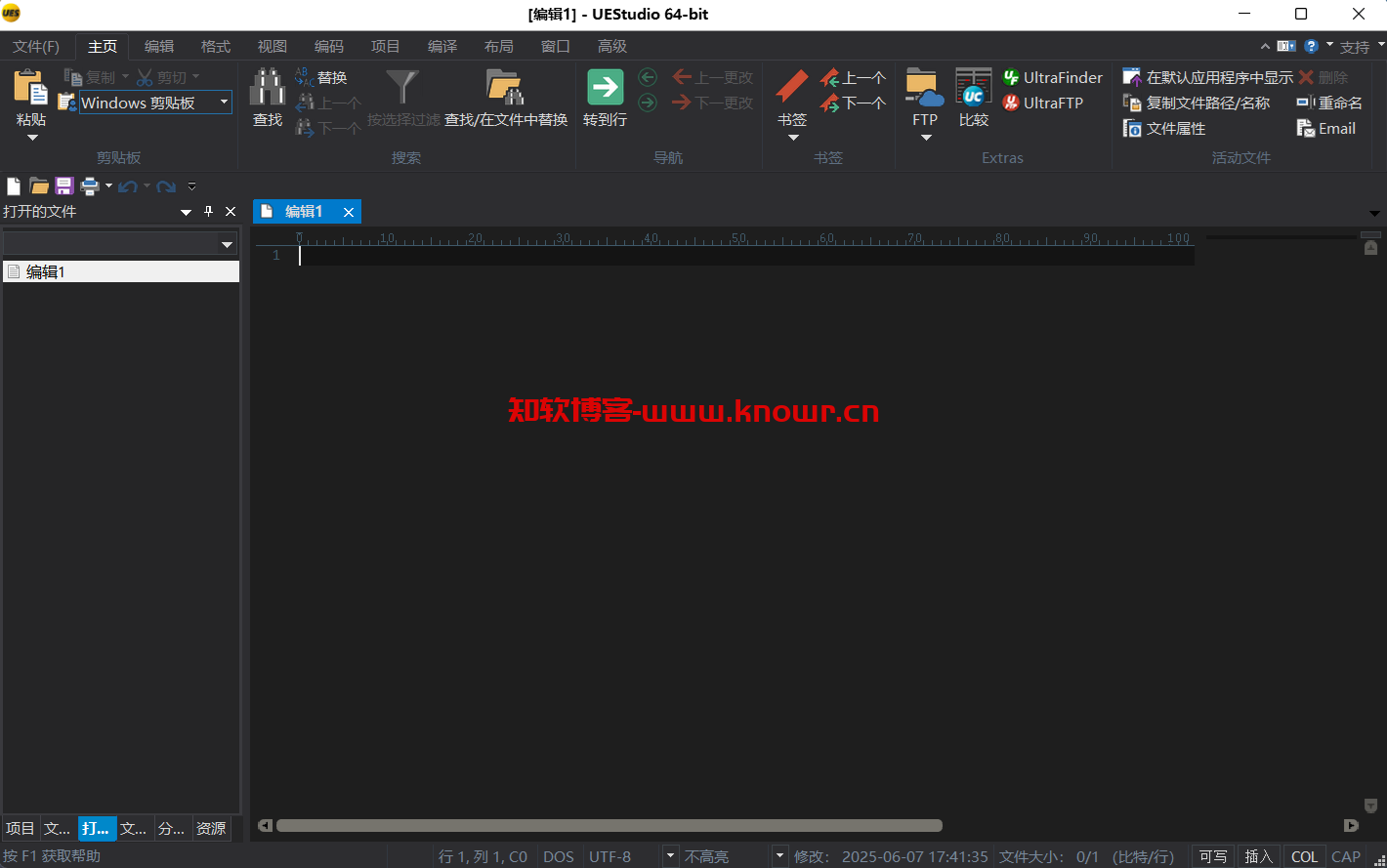The width and height of the screenshot is (1387, 868).
Task: Click the horizontal scrollbar right arrow
Action: [1351, 825]
